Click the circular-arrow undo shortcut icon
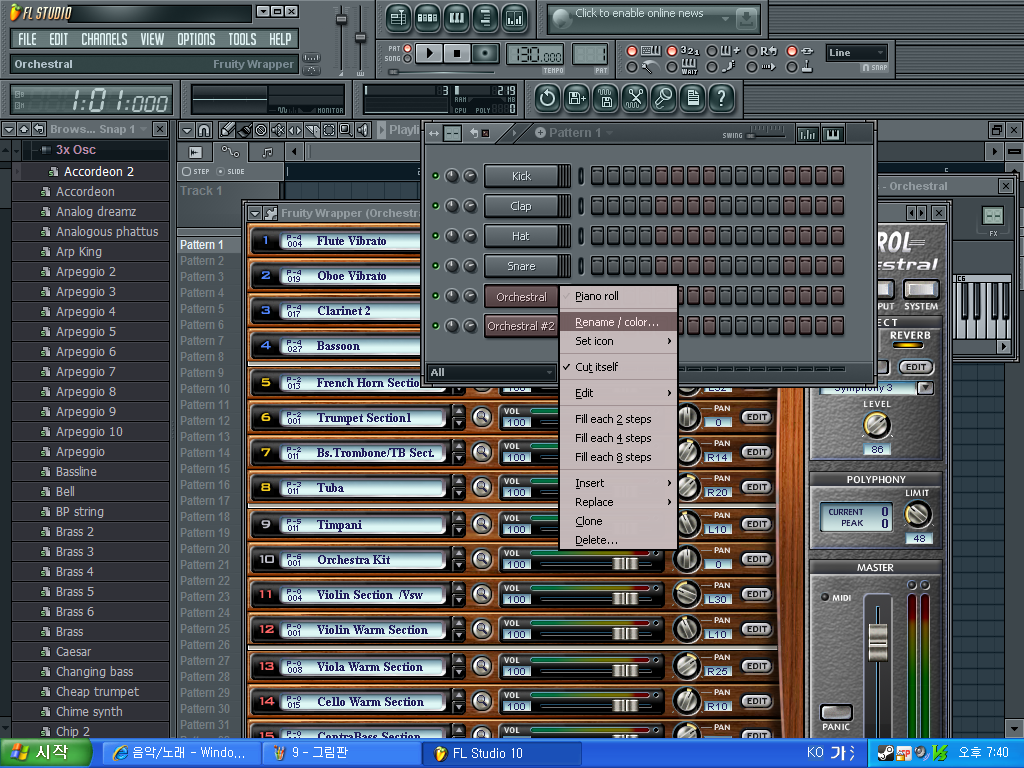1024x768 pixels. [547, 99]
